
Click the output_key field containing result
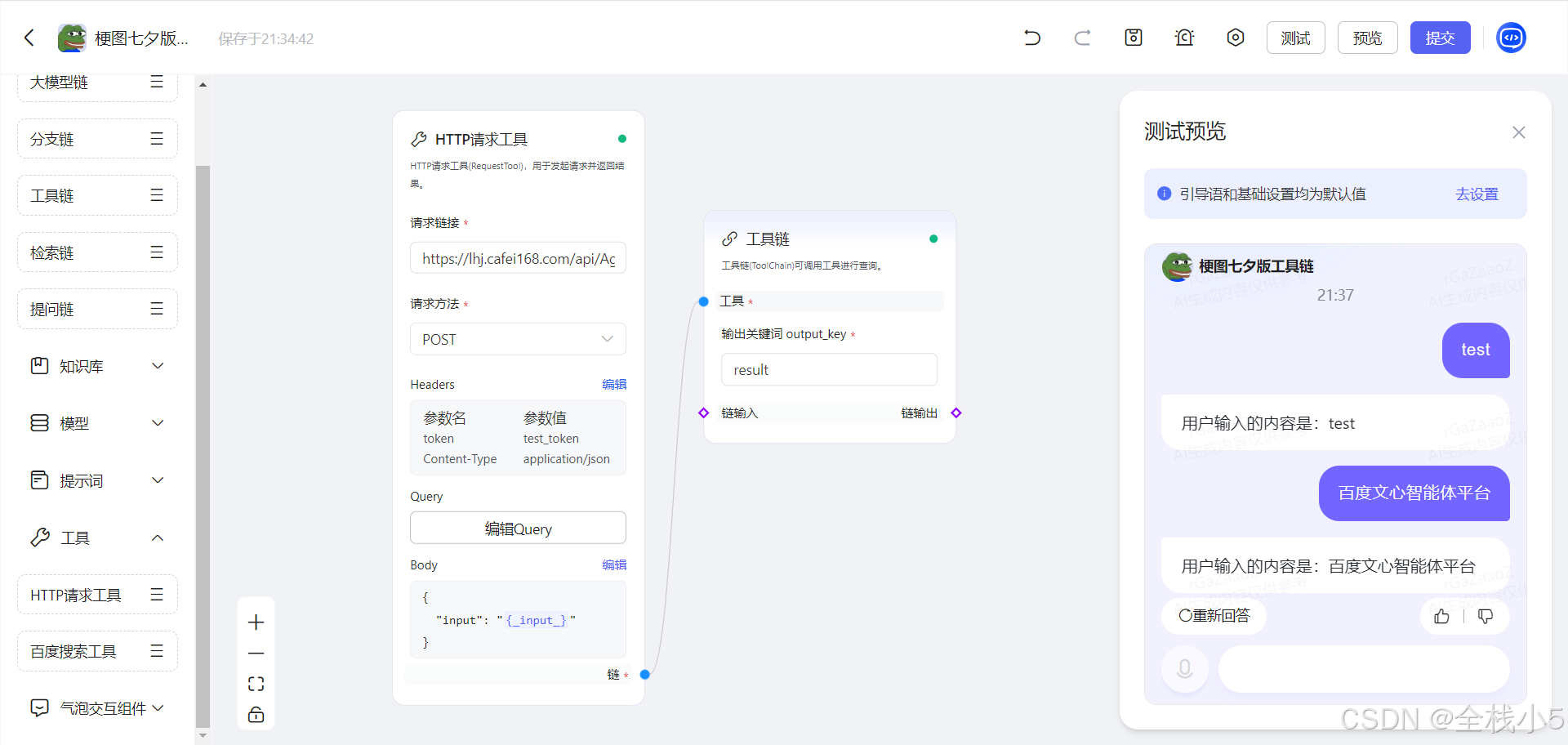pos(828,370)
